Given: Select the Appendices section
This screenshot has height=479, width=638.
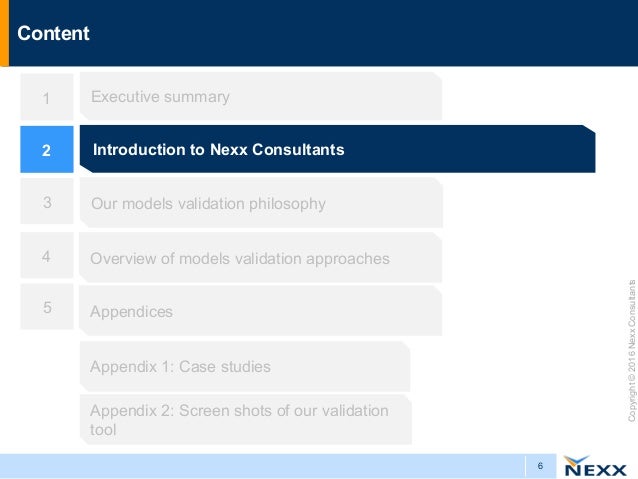Looking at the screenshot, I should pyautogui.click(x=260, y=311).
